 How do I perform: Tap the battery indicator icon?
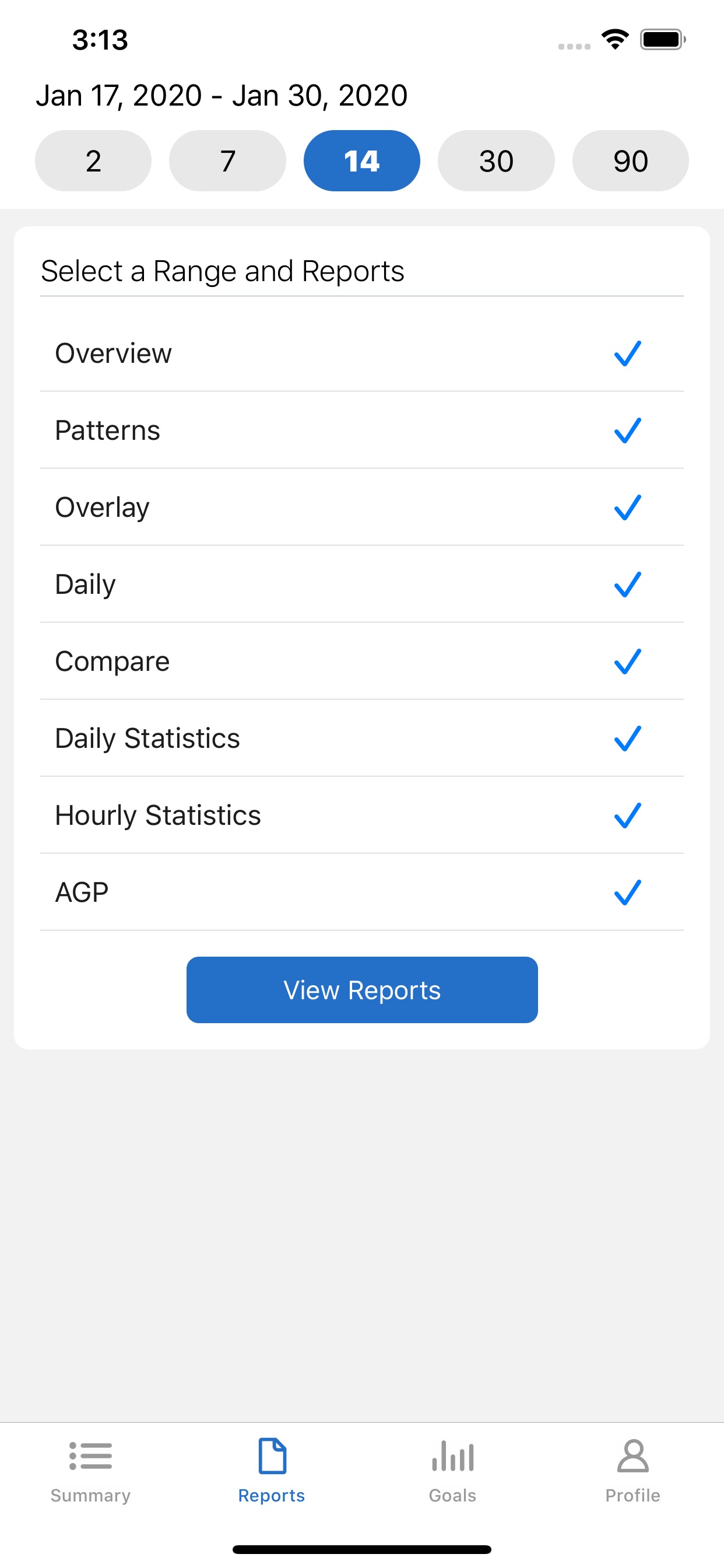pyautogui.click(x=663, y=40)
